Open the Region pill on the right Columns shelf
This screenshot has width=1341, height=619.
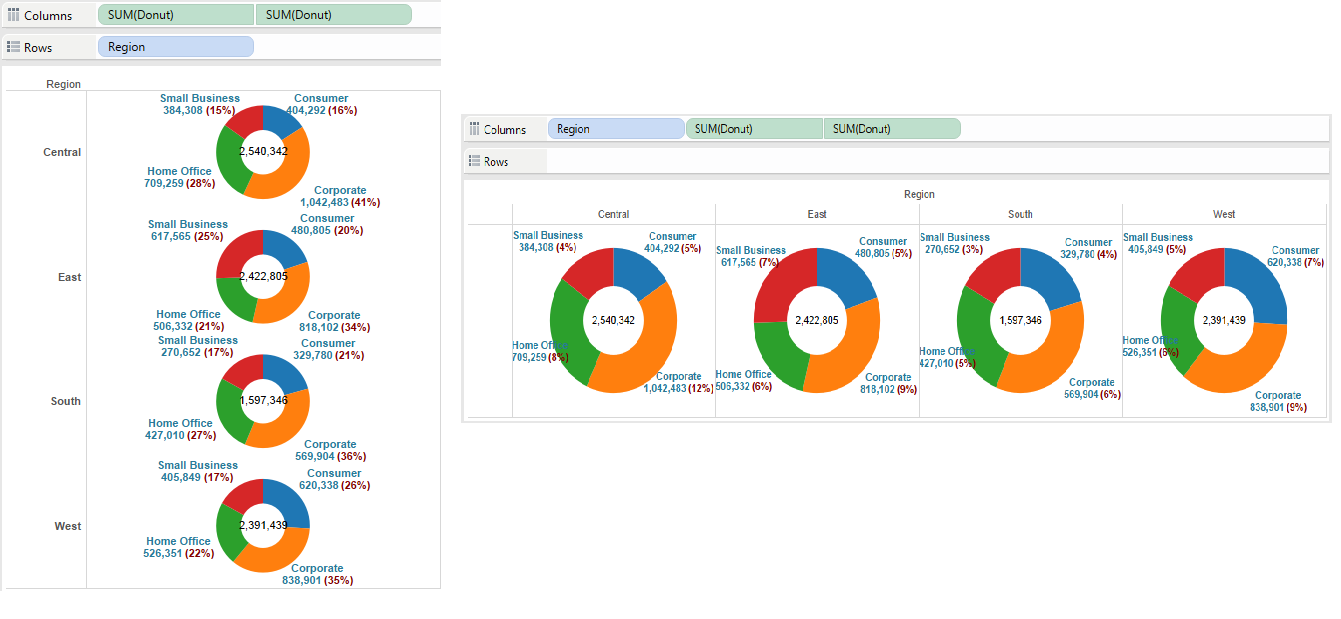tap(616, 129)
